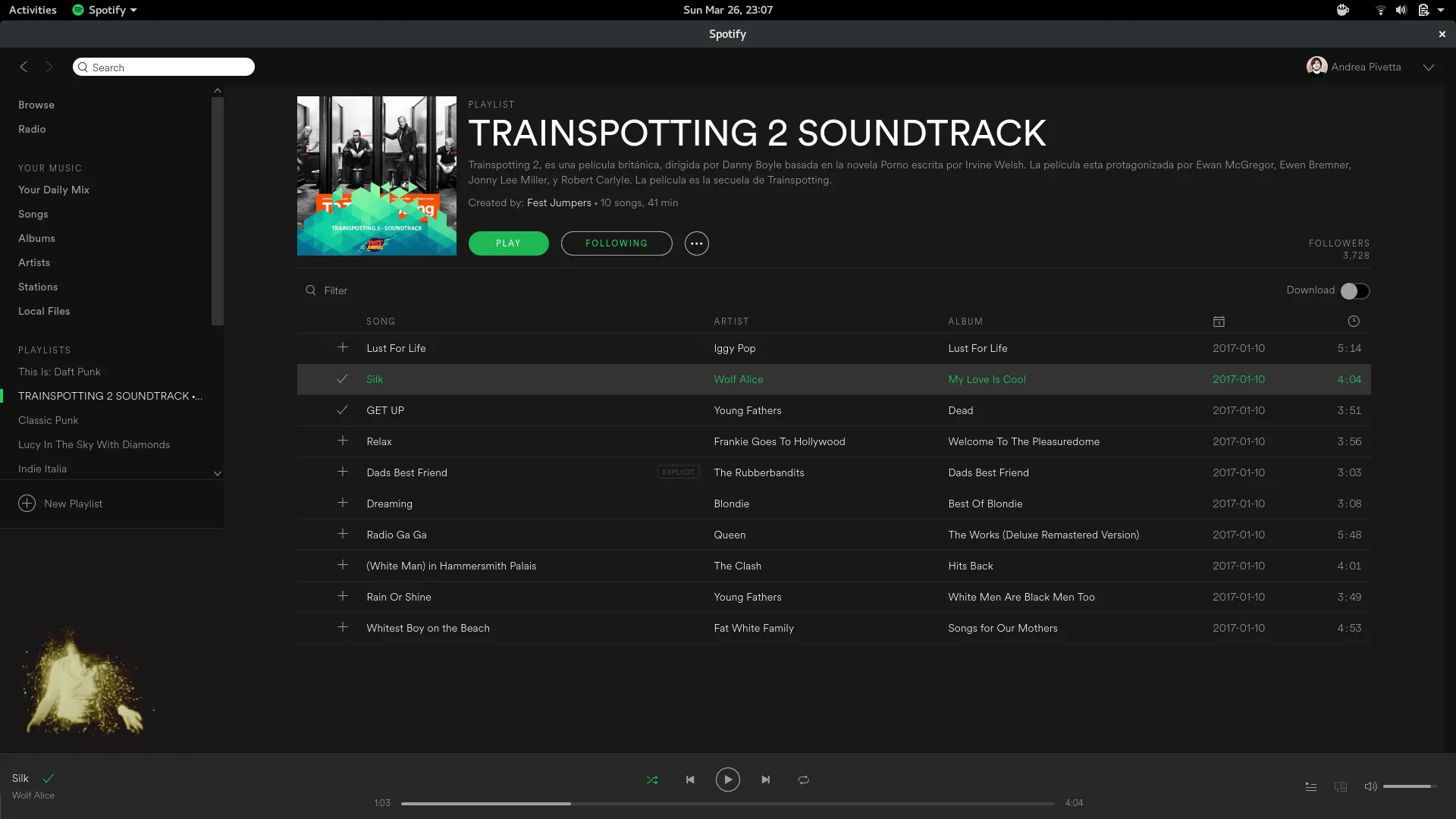Navigate back with the left arrow
Image resolution: width=1456 pixels, height=819 pixels.
[24, 67]
